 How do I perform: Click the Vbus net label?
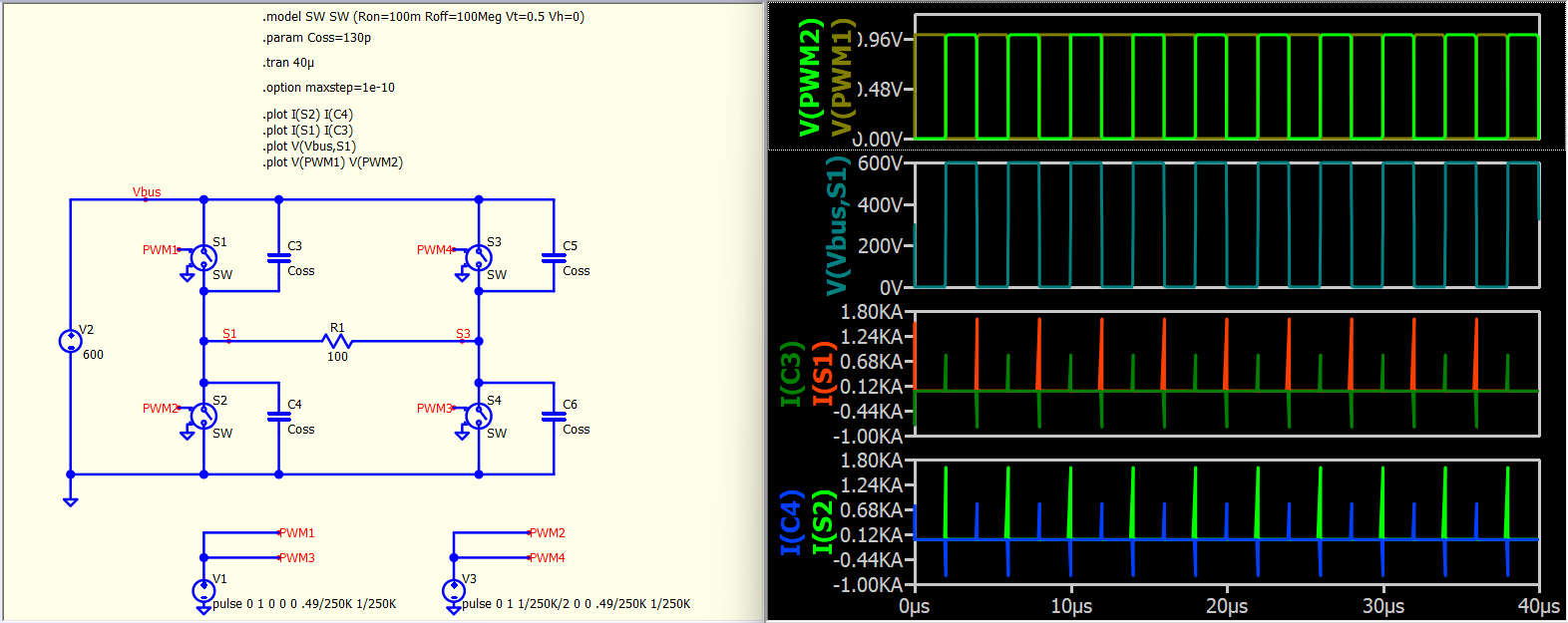147,192
